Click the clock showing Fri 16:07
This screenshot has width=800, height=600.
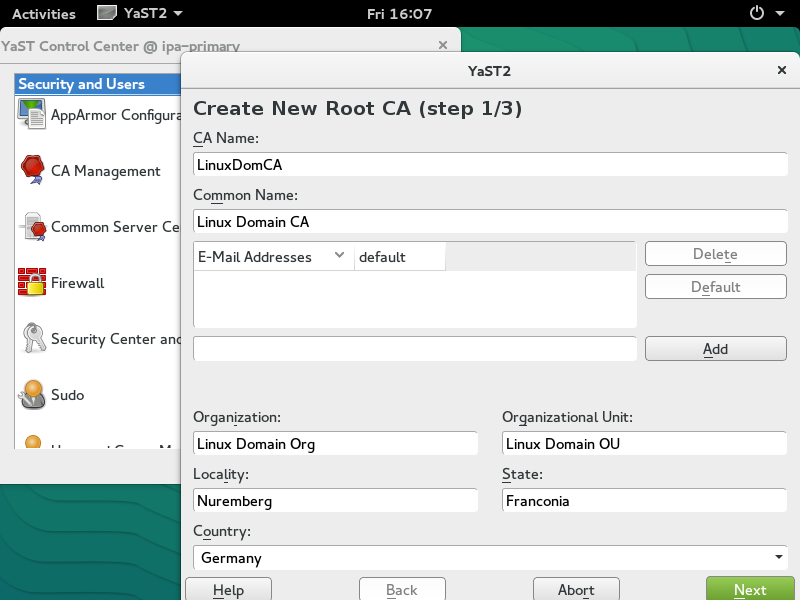point(399,14)
